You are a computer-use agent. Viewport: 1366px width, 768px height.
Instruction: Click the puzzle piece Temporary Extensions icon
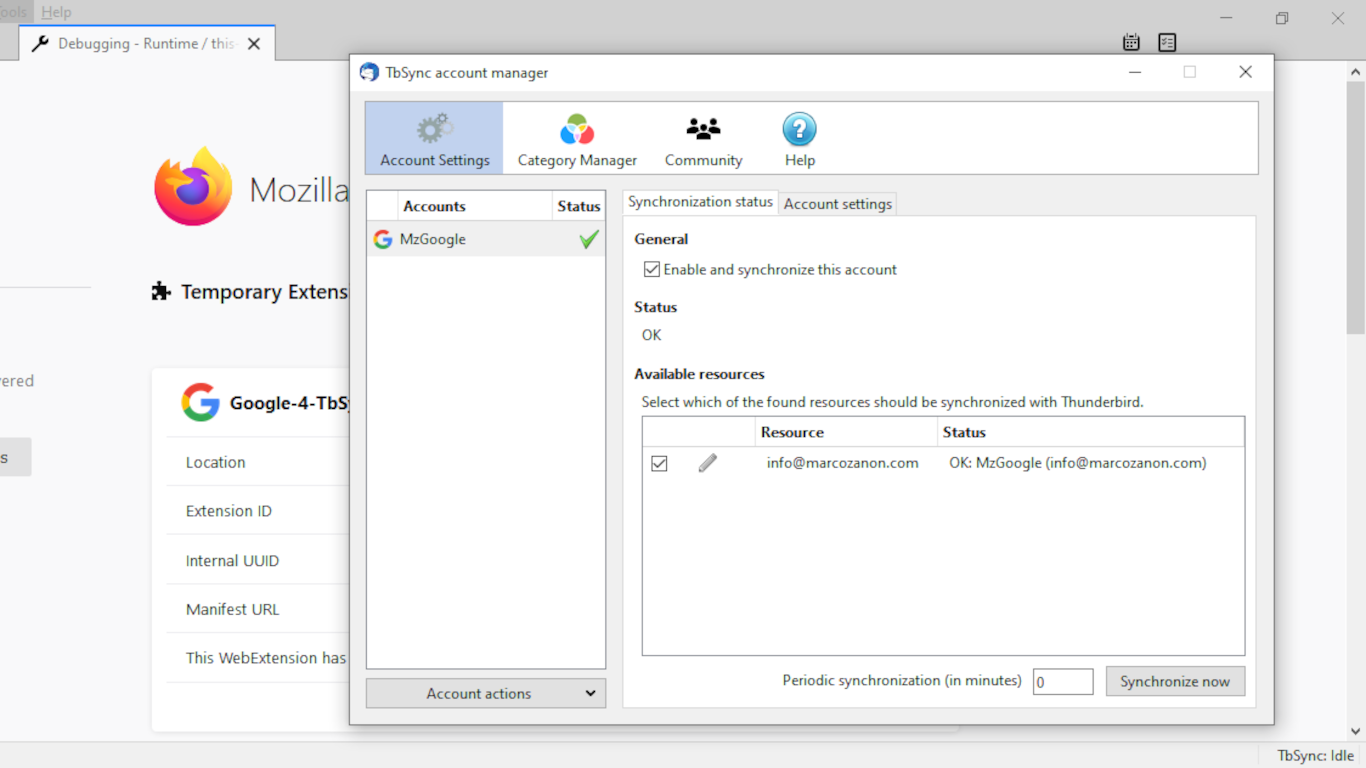click(x=161, y=291)
